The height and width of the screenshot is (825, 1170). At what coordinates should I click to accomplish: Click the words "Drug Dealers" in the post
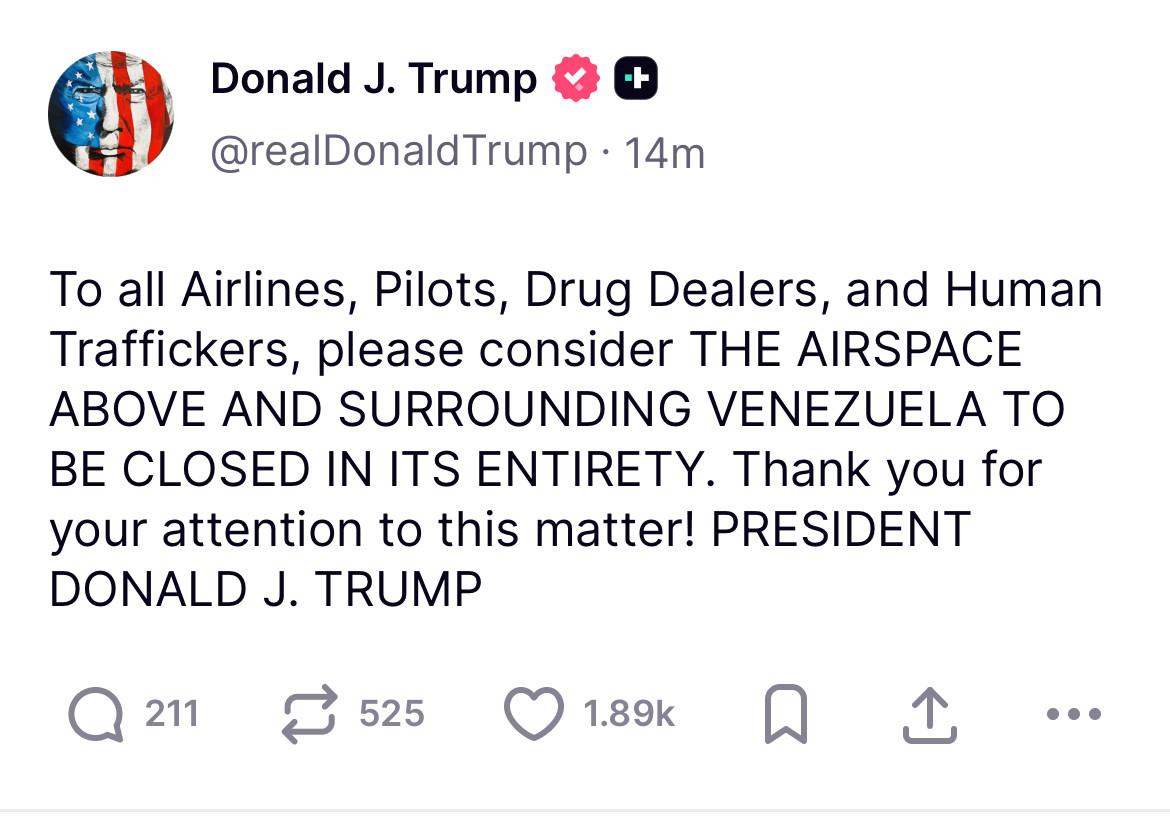tap(675, 291)
